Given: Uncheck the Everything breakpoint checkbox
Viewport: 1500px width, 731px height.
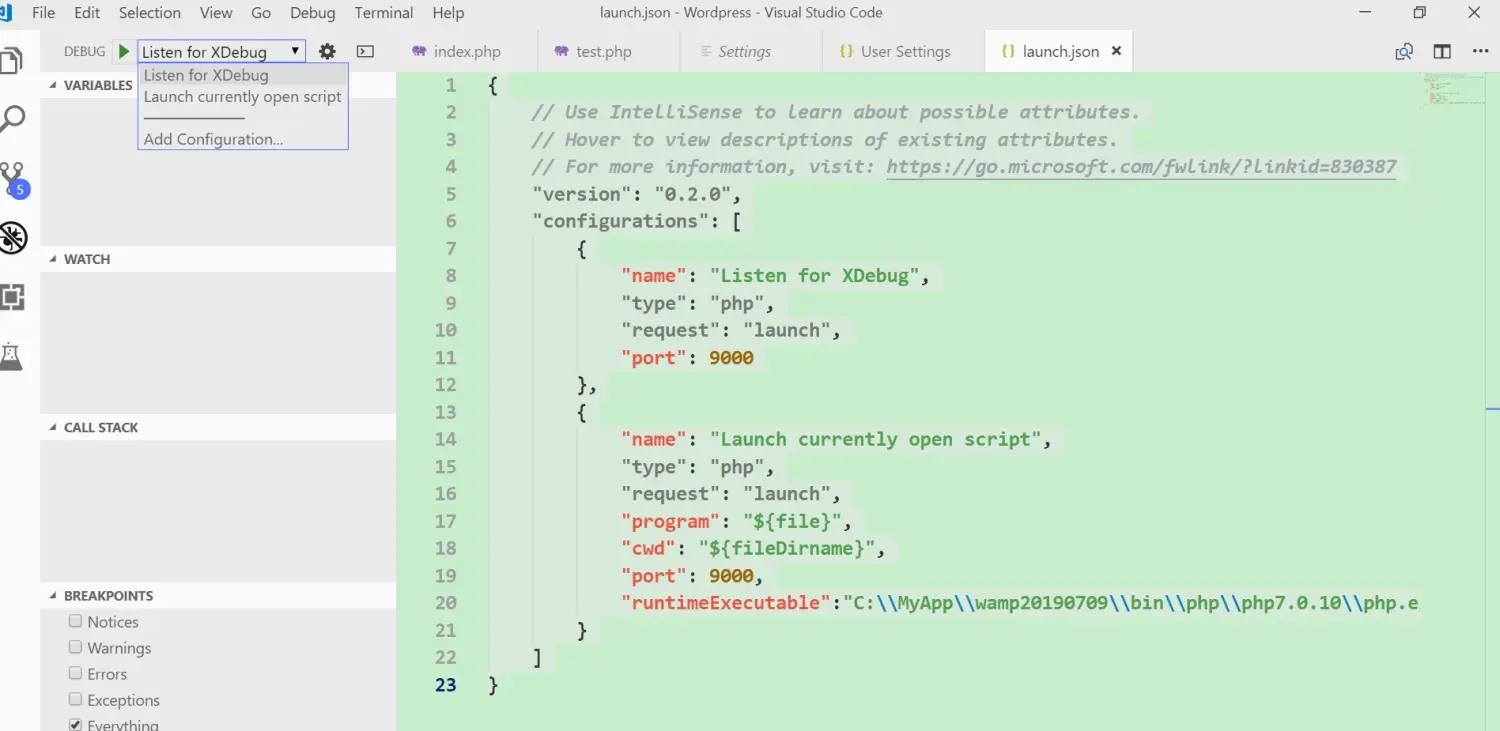Looking at the screenshot, I should (x=75, y=724).
